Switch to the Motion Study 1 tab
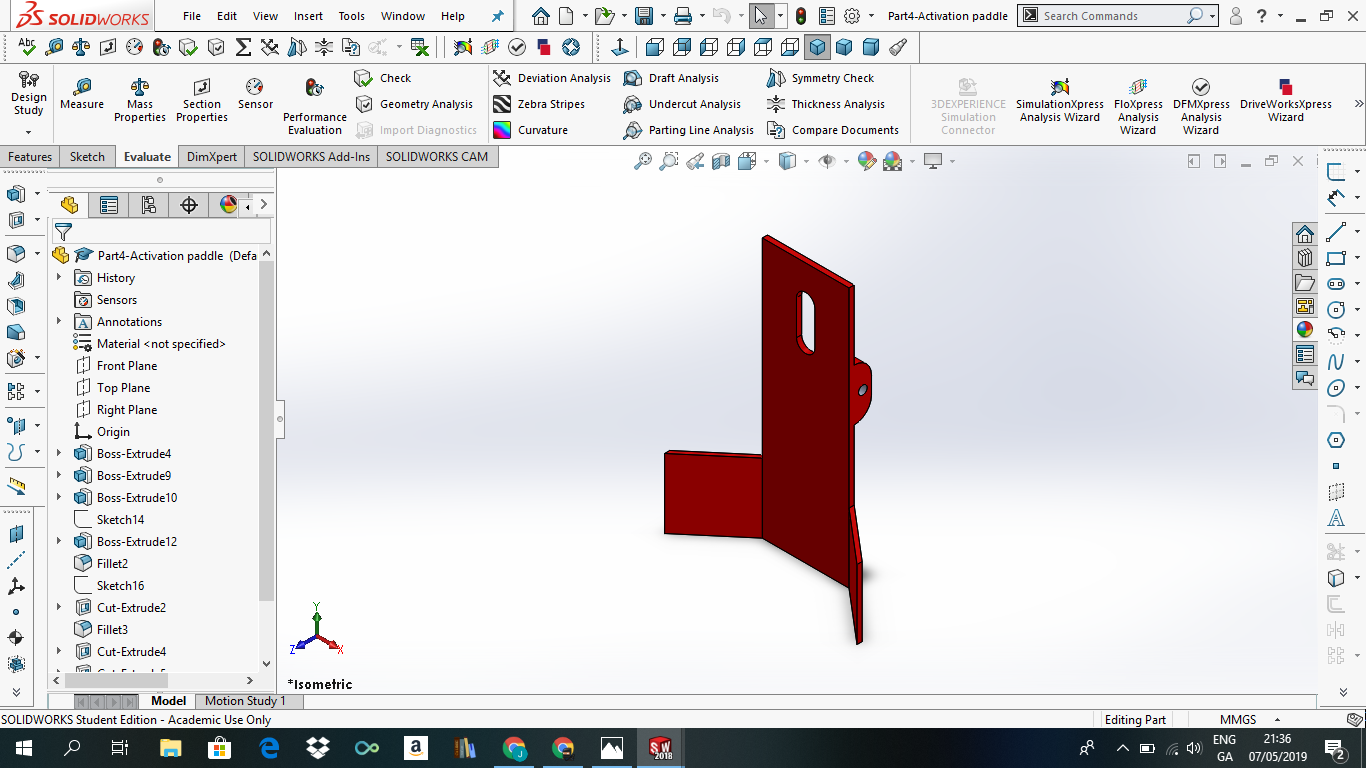The image size is (1366, 768). tap(245, 701)
